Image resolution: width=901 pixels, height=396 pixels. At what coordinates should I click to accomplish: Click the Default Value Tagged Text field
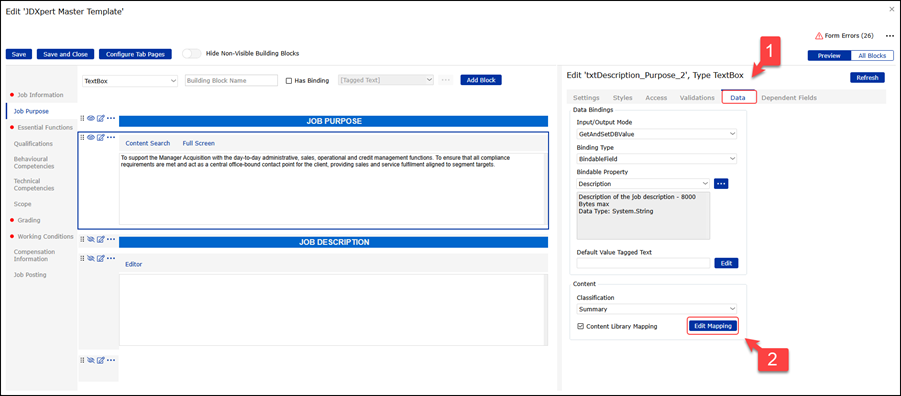[644, 263]
